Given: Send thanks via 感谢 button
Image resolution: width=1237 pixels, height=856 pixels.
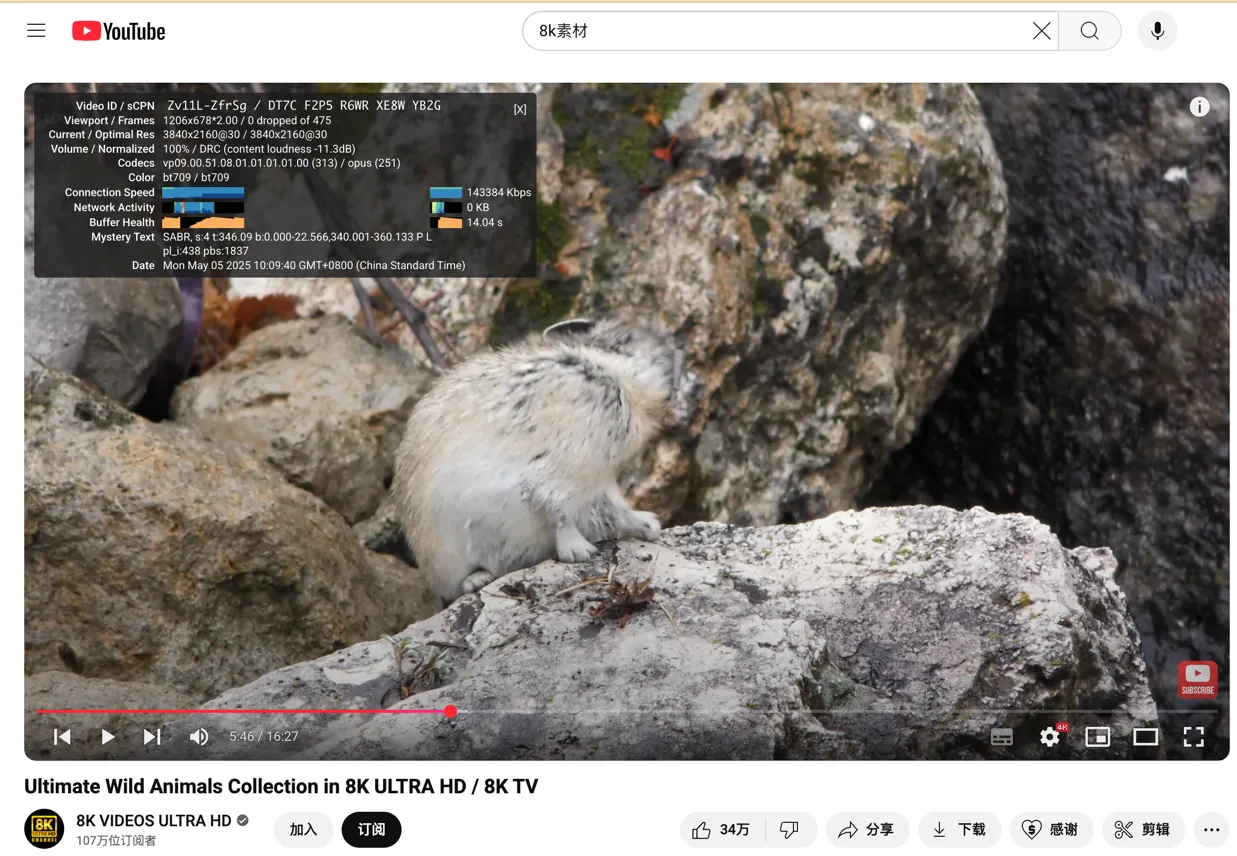Looking at the screenshot, I should point(1051,830).
